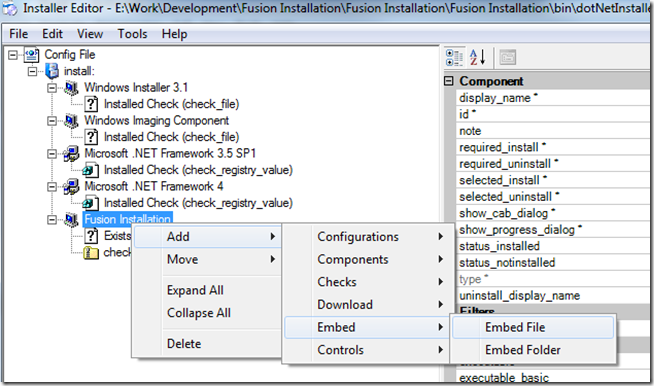Click the install node icon
Viewport: 654px width, 386px height.
[52, 71]
